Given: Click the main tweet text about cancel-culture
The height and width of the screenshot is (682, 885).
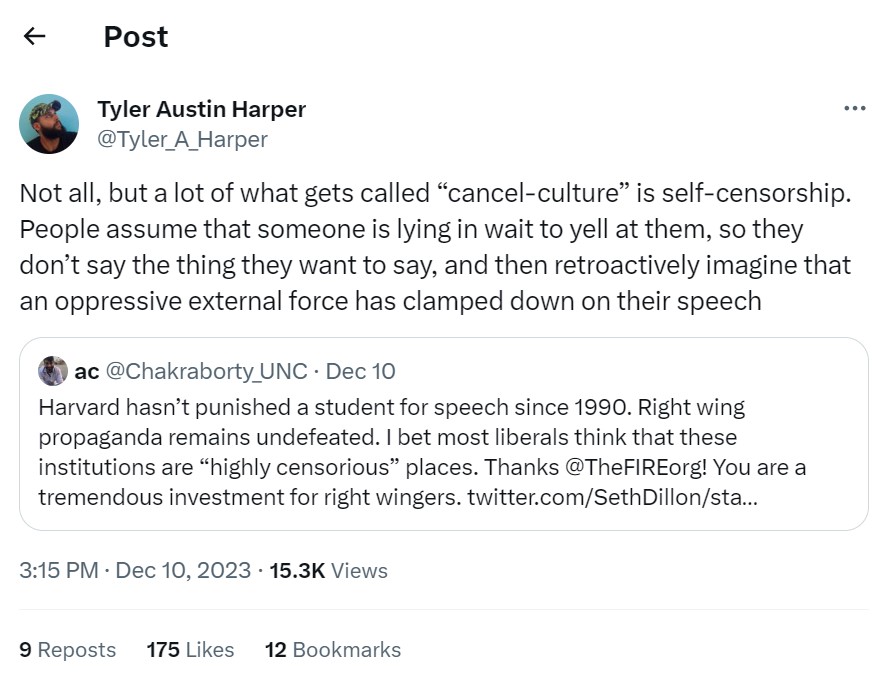Looking at the screenshot, I should point(435,247).
